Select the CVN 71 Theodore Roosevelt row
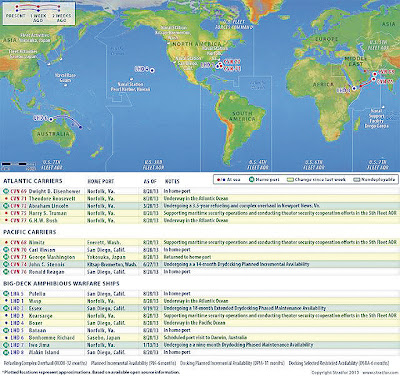Image resolution: width=400 pixels, height=376 pixels. [200, 198]
